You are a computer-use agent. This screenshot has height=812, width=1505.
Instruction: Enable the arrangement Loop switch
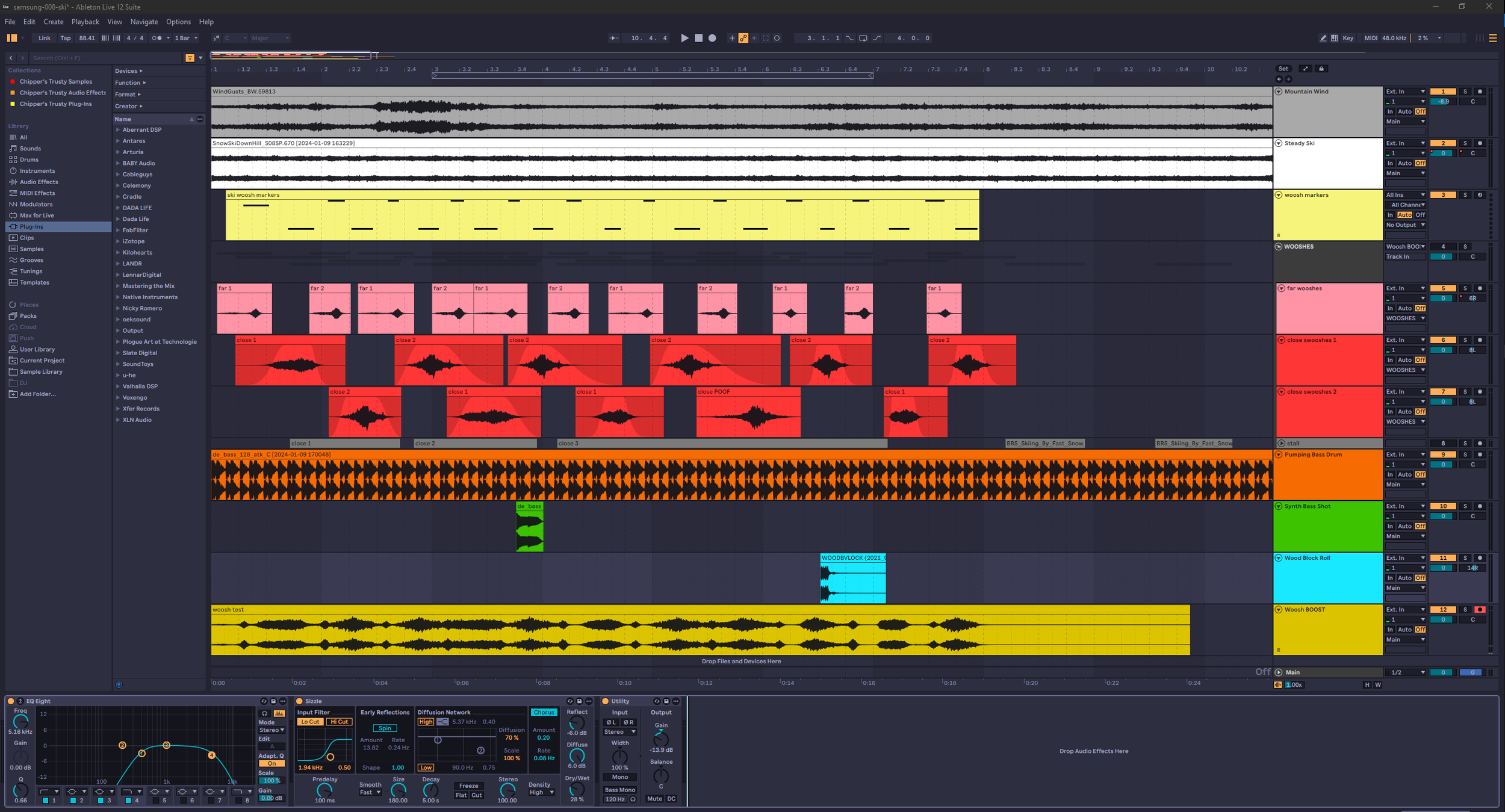point(863,38)
